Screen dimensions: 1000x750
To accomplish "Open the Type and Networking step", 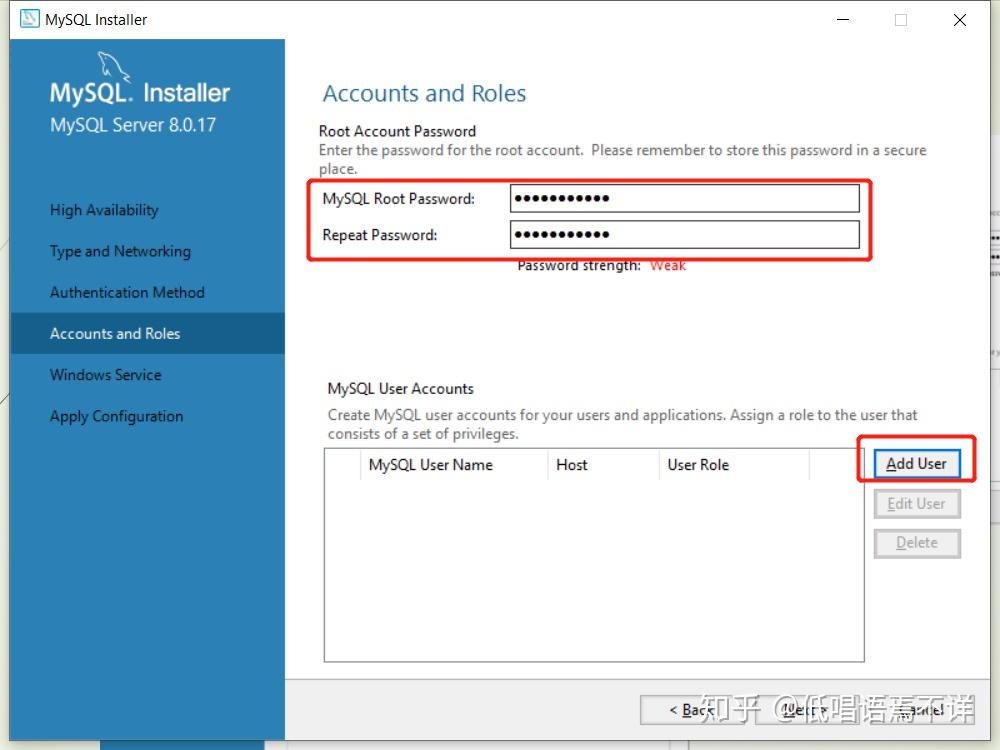I will tap(120, 251).
